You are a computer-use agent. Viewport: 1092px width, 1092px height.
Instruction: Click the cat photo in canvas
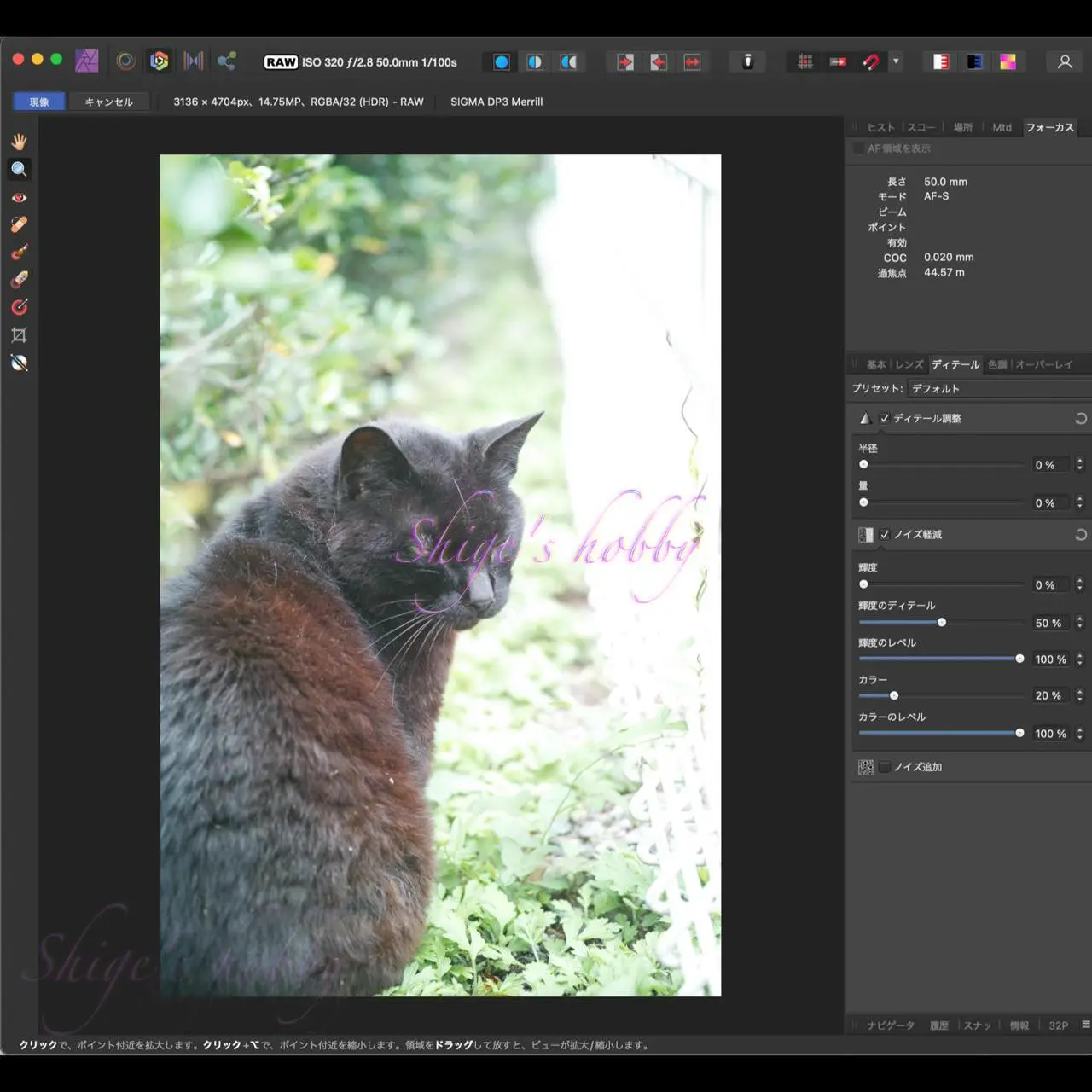tap(440, 575)
